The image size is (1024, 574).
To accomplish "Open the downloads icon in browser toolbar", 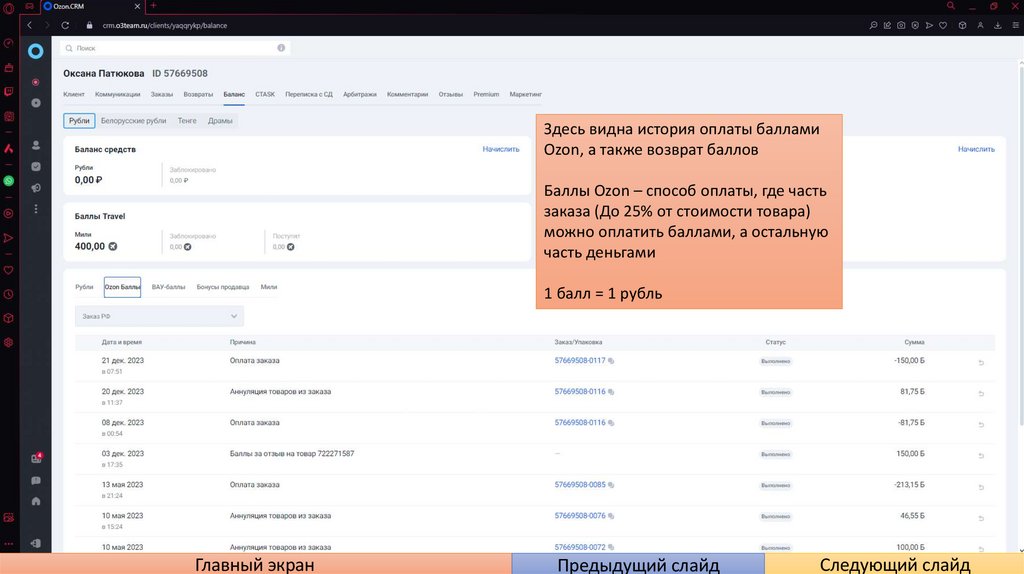I will click(998, 25).
